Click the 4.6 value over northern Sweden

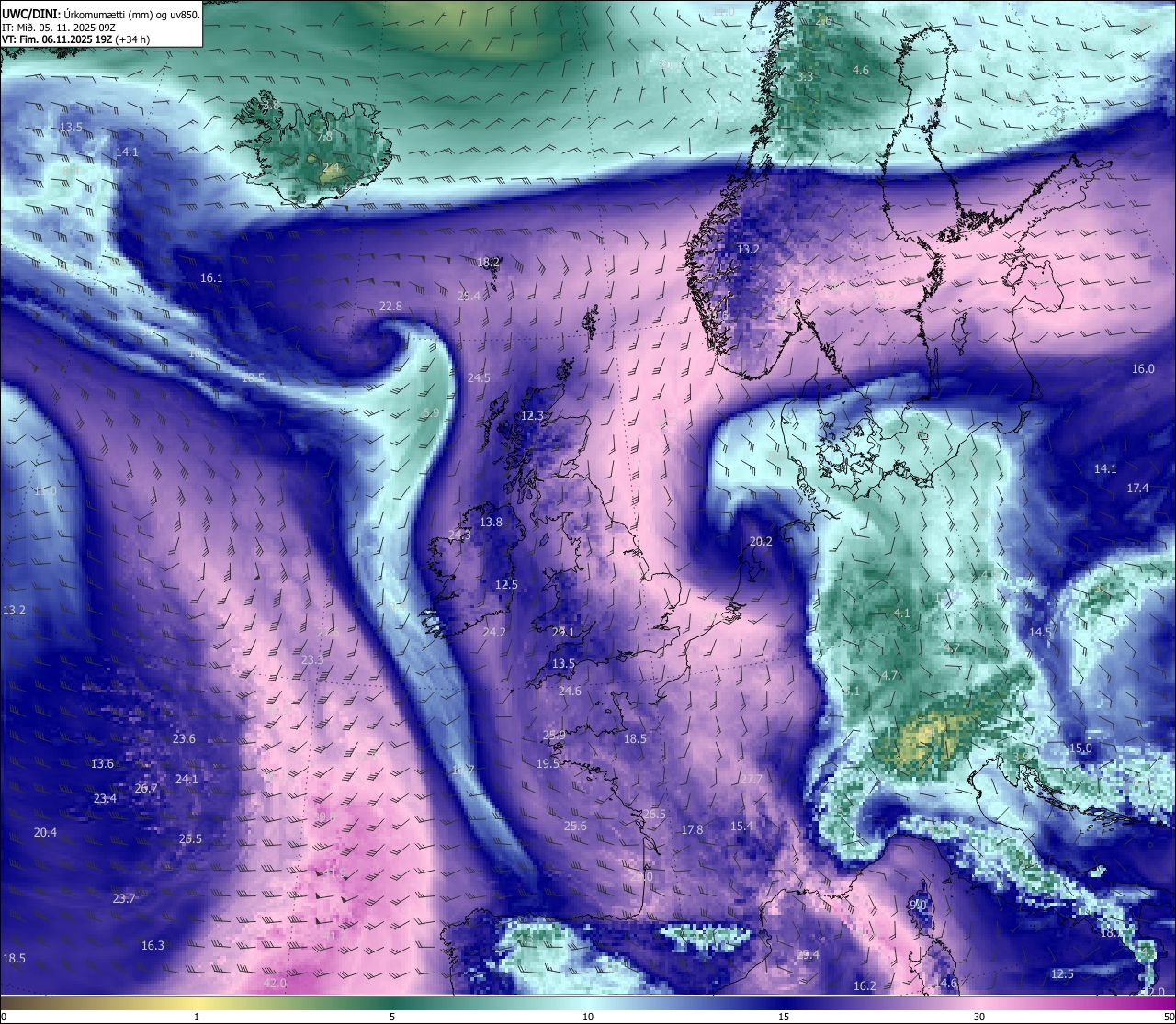pos(861,70)
